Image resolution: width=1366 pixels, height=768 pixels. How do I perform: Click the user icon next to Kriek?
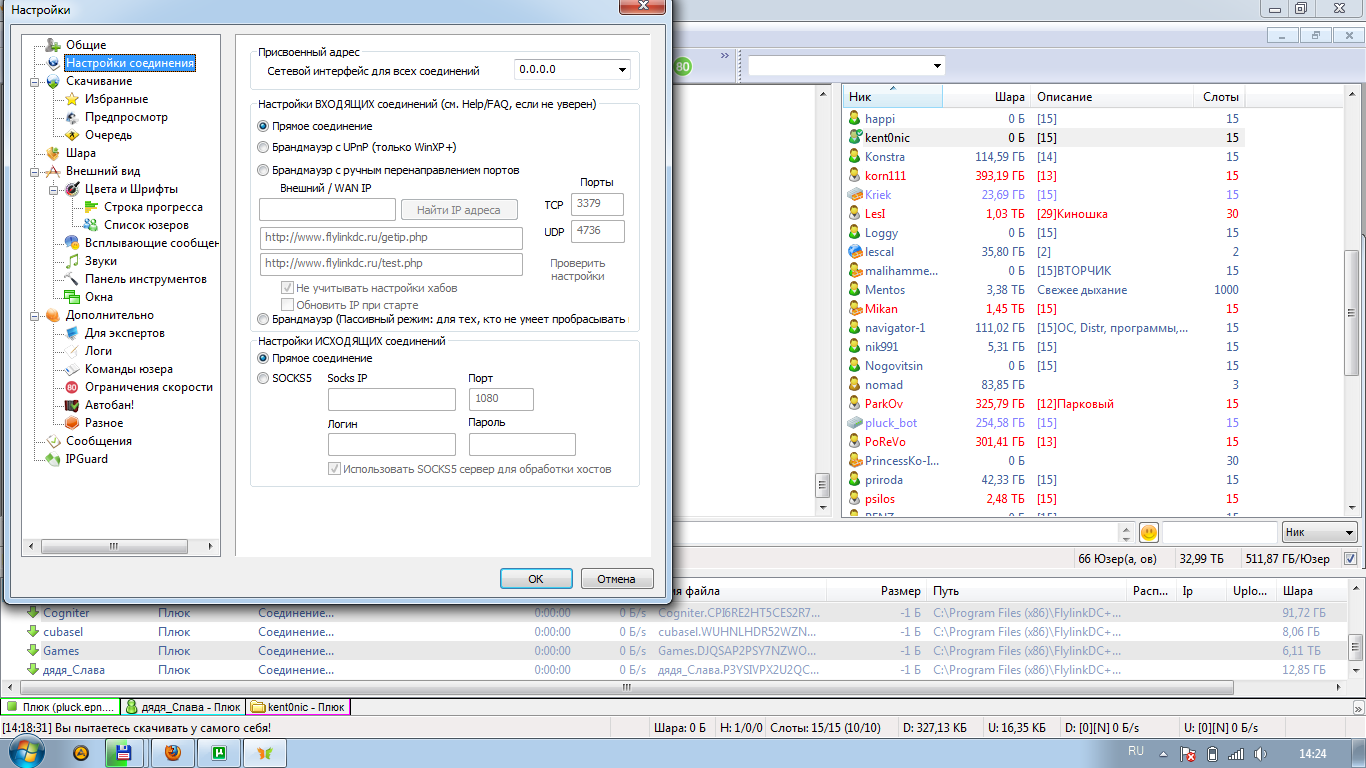click(x=855, y=195)
